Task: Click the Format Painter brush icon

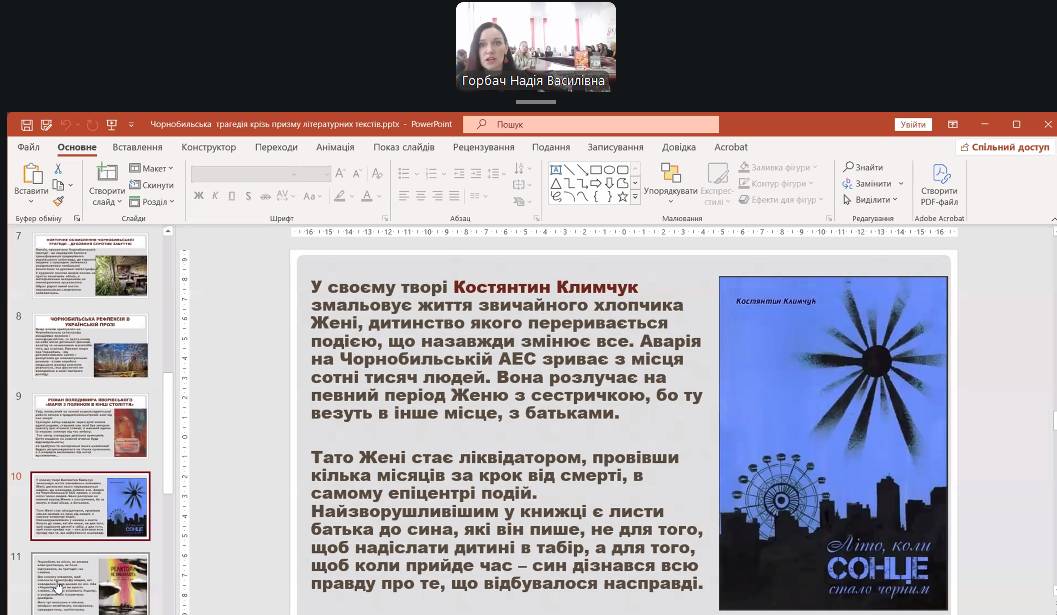Action: coord(58,201)
